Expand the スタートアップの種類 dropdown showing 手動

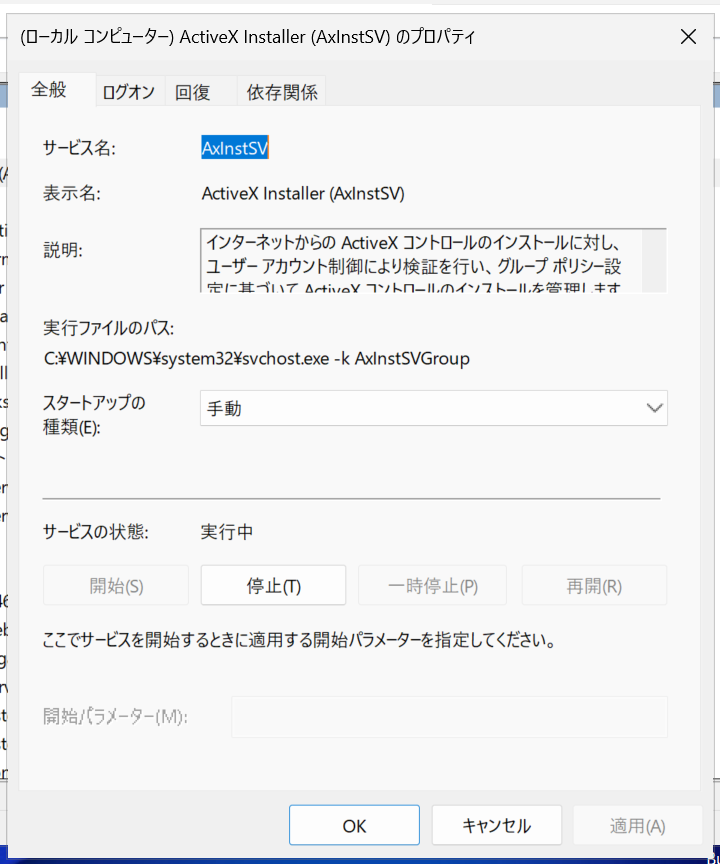tap(433, 408)
